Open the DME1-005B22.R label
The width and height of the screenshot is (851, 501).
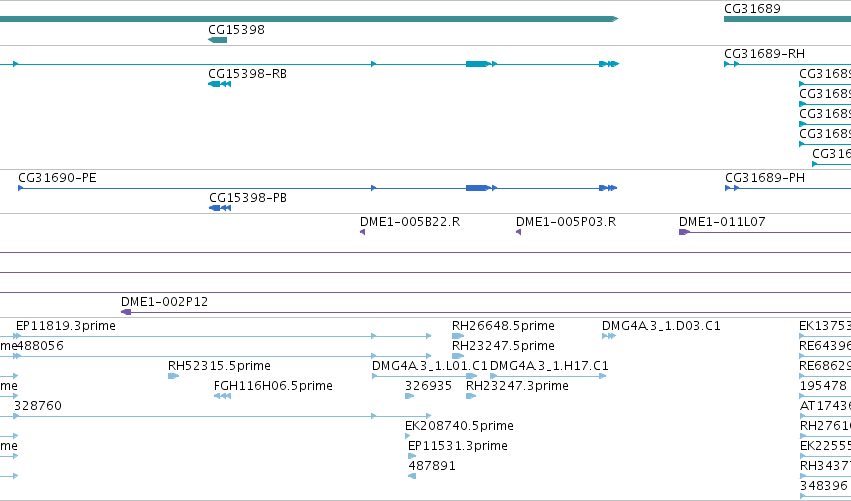coord(410,221)
